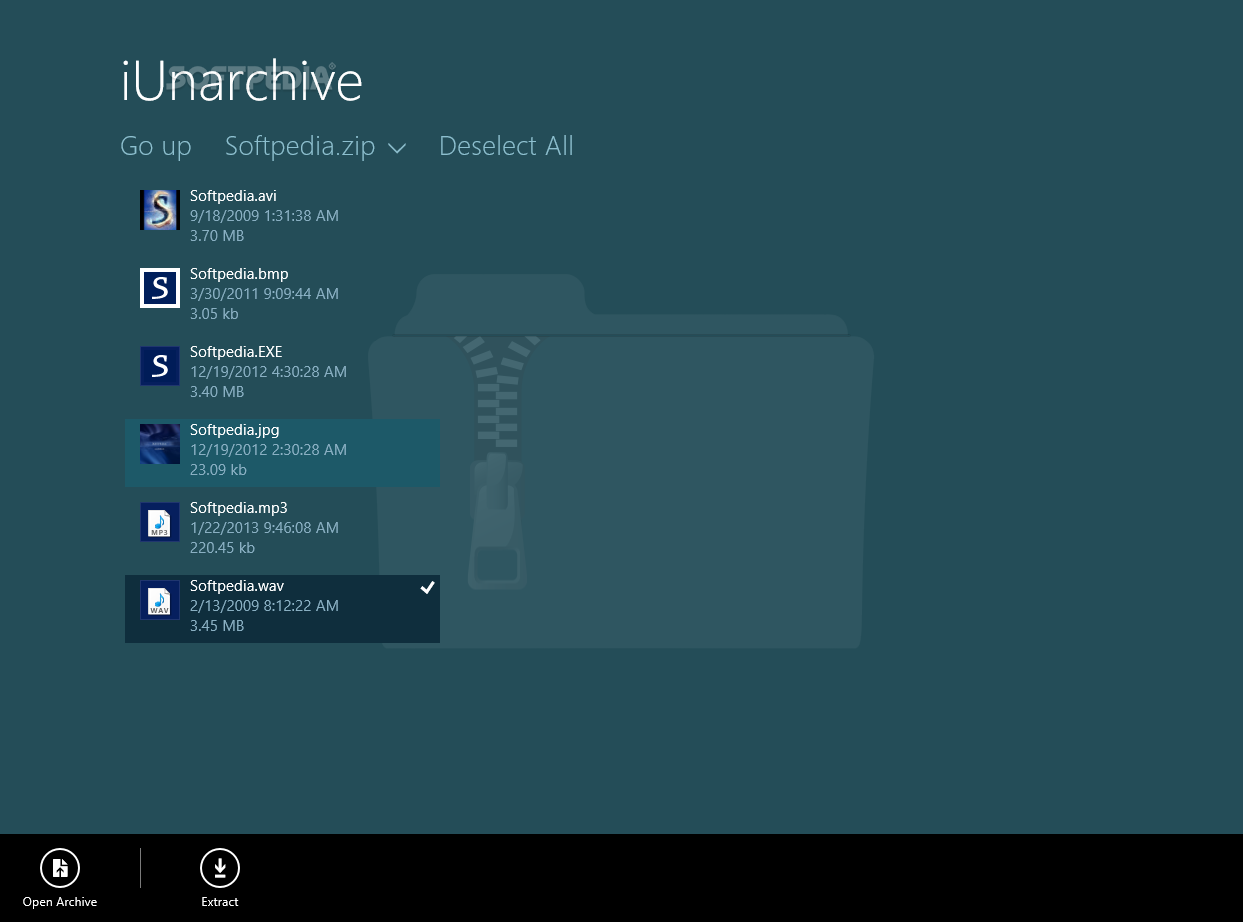
Task: Select the Softpedia.bmp file icon
Action: pyautogui.click(x=160, y=288)
